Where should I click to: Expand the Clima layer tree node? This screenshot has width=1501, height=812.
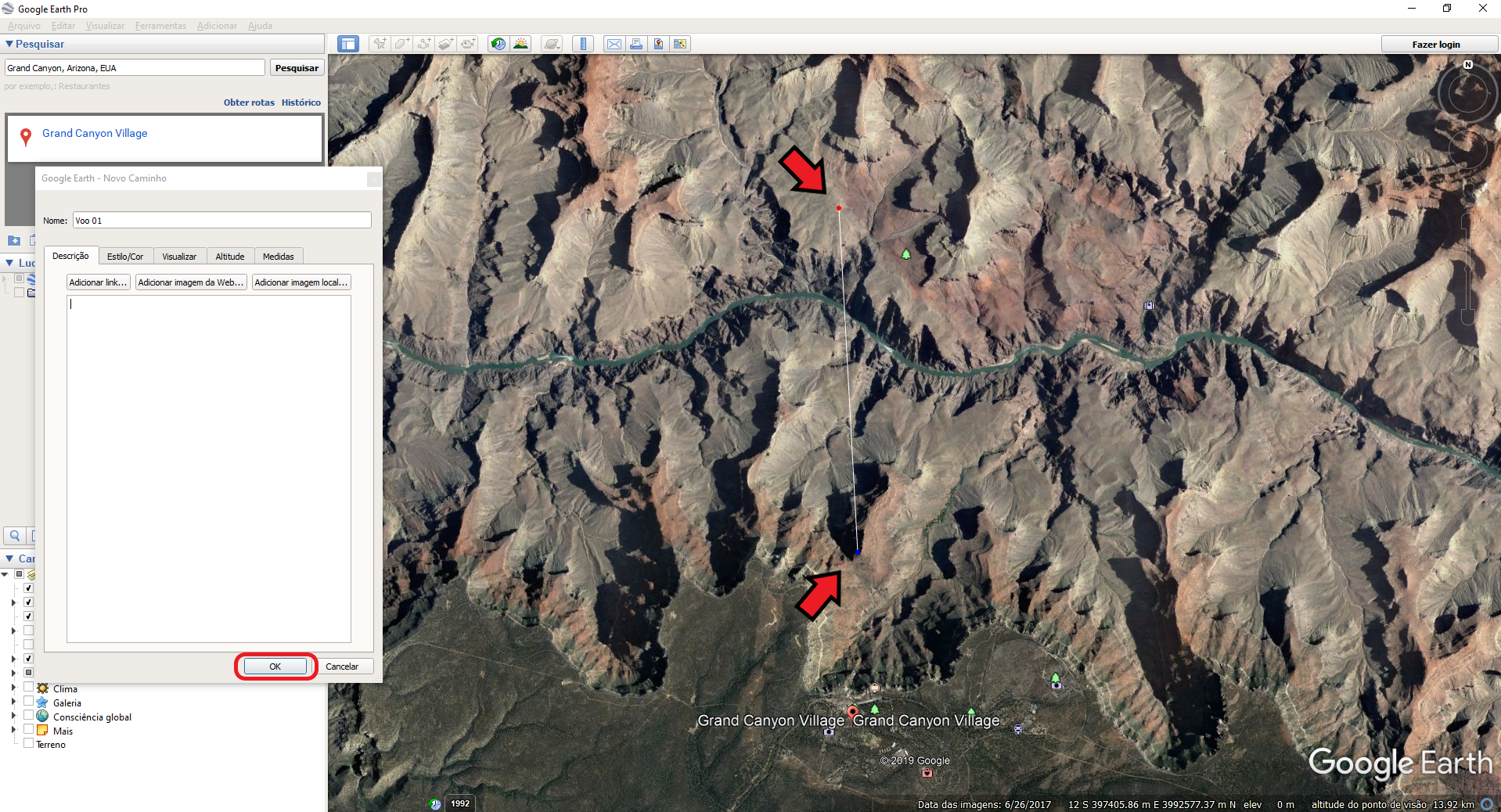click(x=13, y=688)
